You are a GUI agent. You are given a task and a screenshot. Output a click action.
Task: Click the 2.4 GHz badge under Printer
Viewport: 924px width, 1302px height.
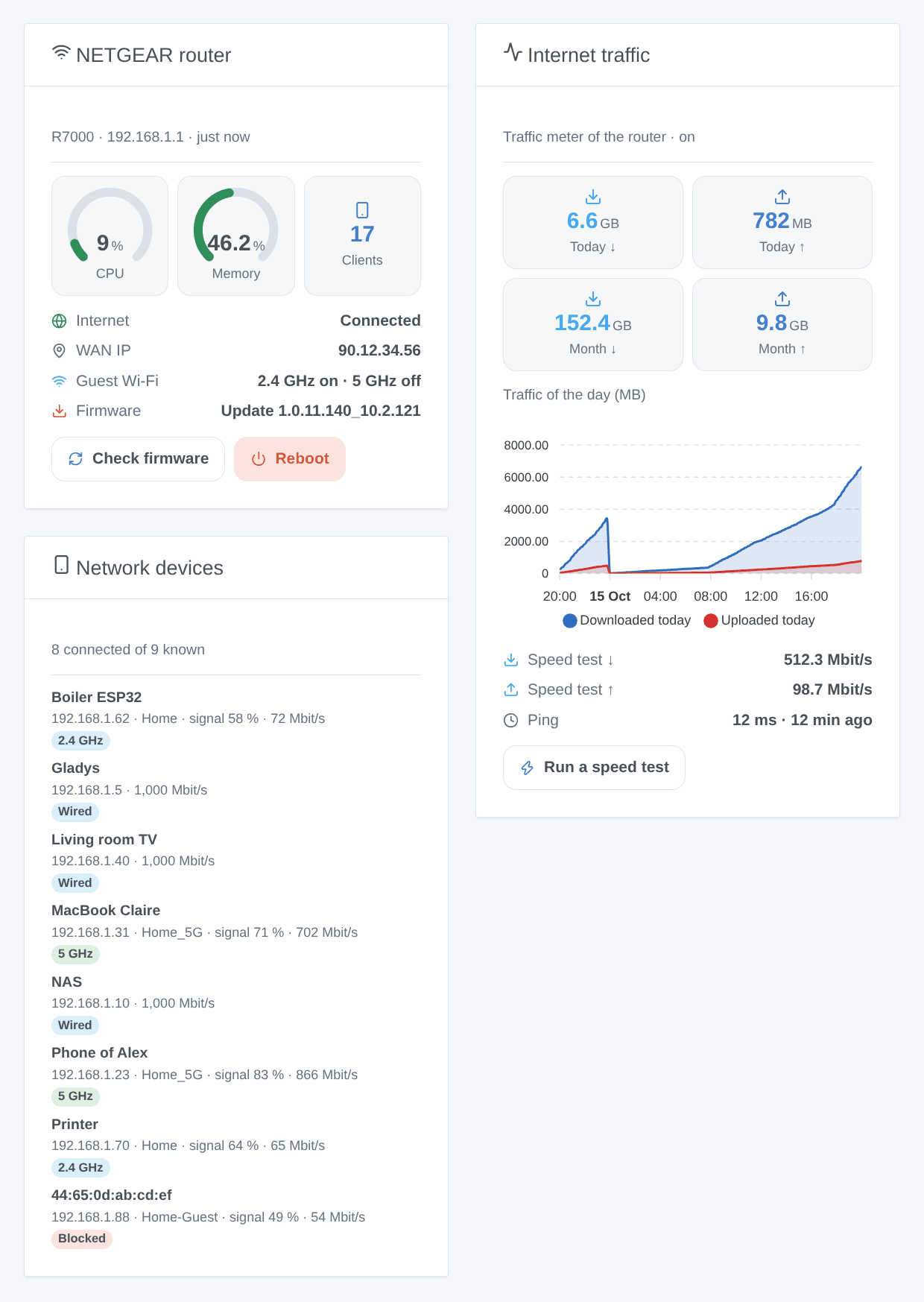(80, 1168)
